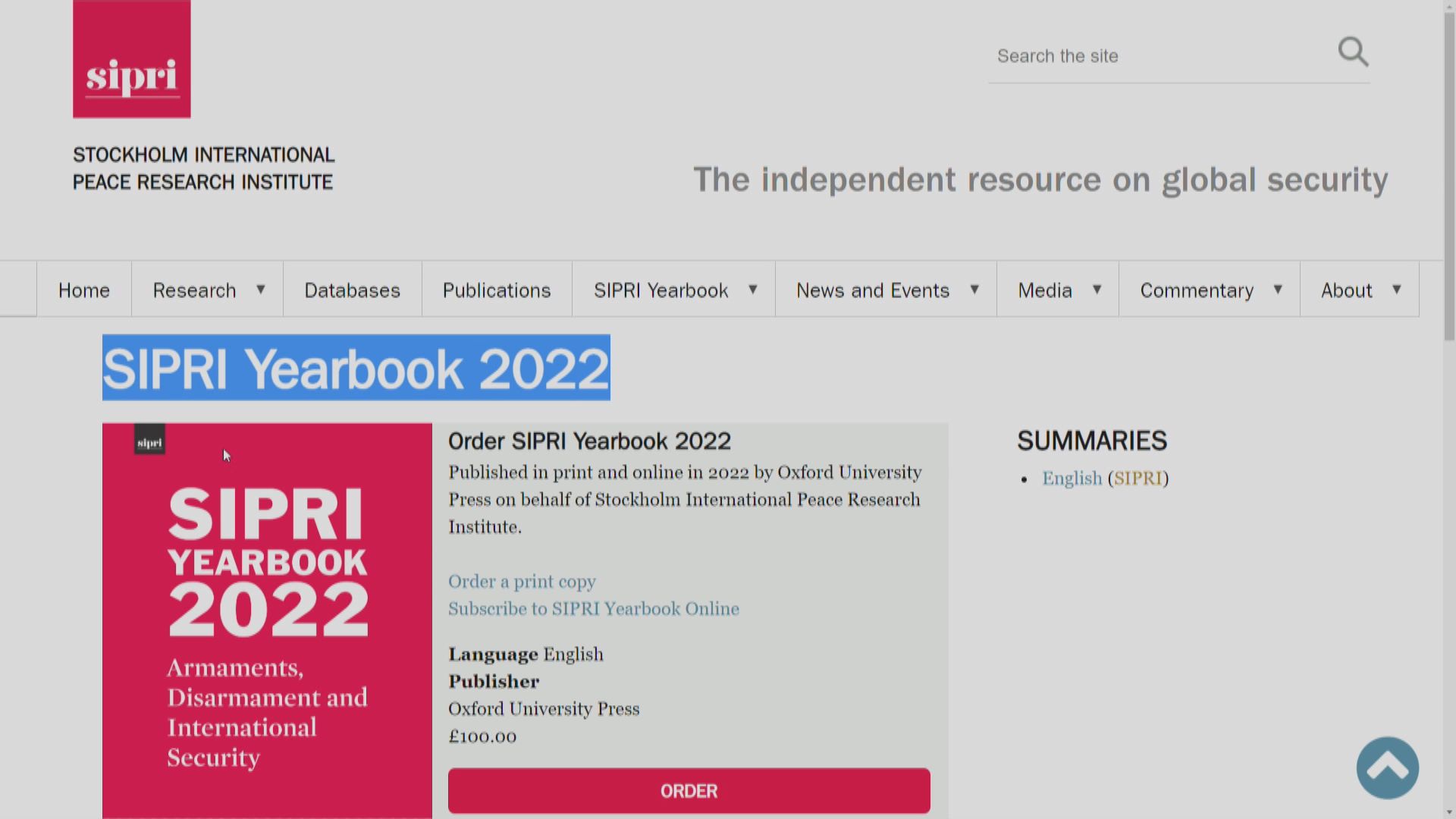Expand the SIPRI Yearbook dropdown
This screenshot has height=819, width=1456.
[x=752, y=289]
